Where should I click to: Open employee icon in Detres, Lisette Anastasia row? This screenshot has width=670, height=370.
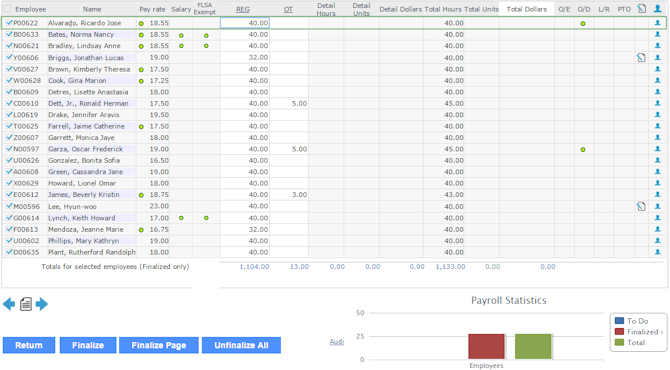click(658, 92)
